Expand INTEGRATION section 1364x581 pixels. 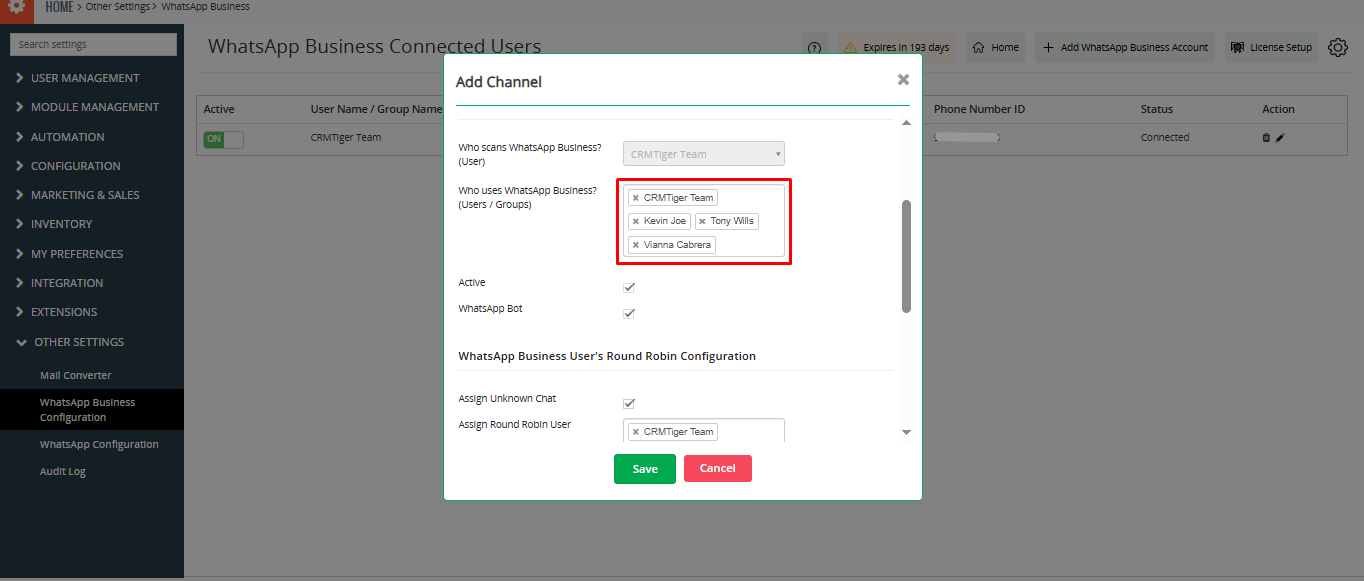point(59,283)
